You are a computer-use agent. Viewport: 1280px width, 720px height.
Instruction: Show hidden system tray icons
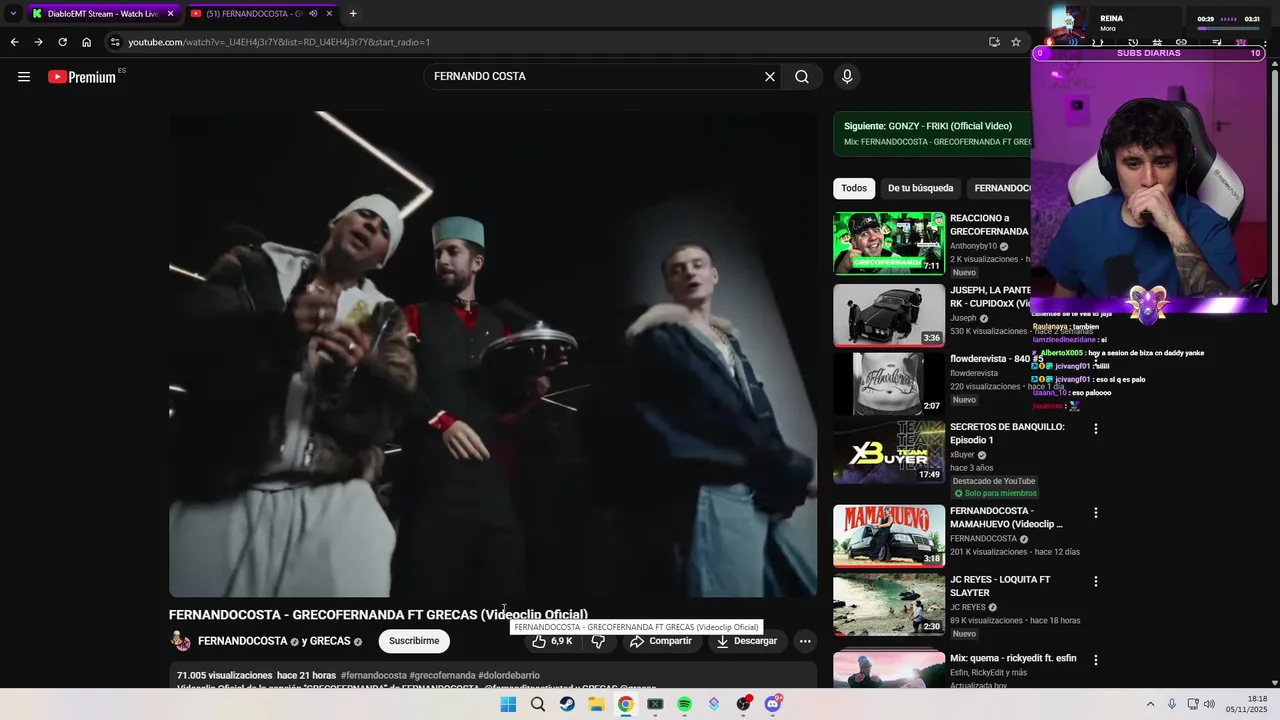point(1150,704)
